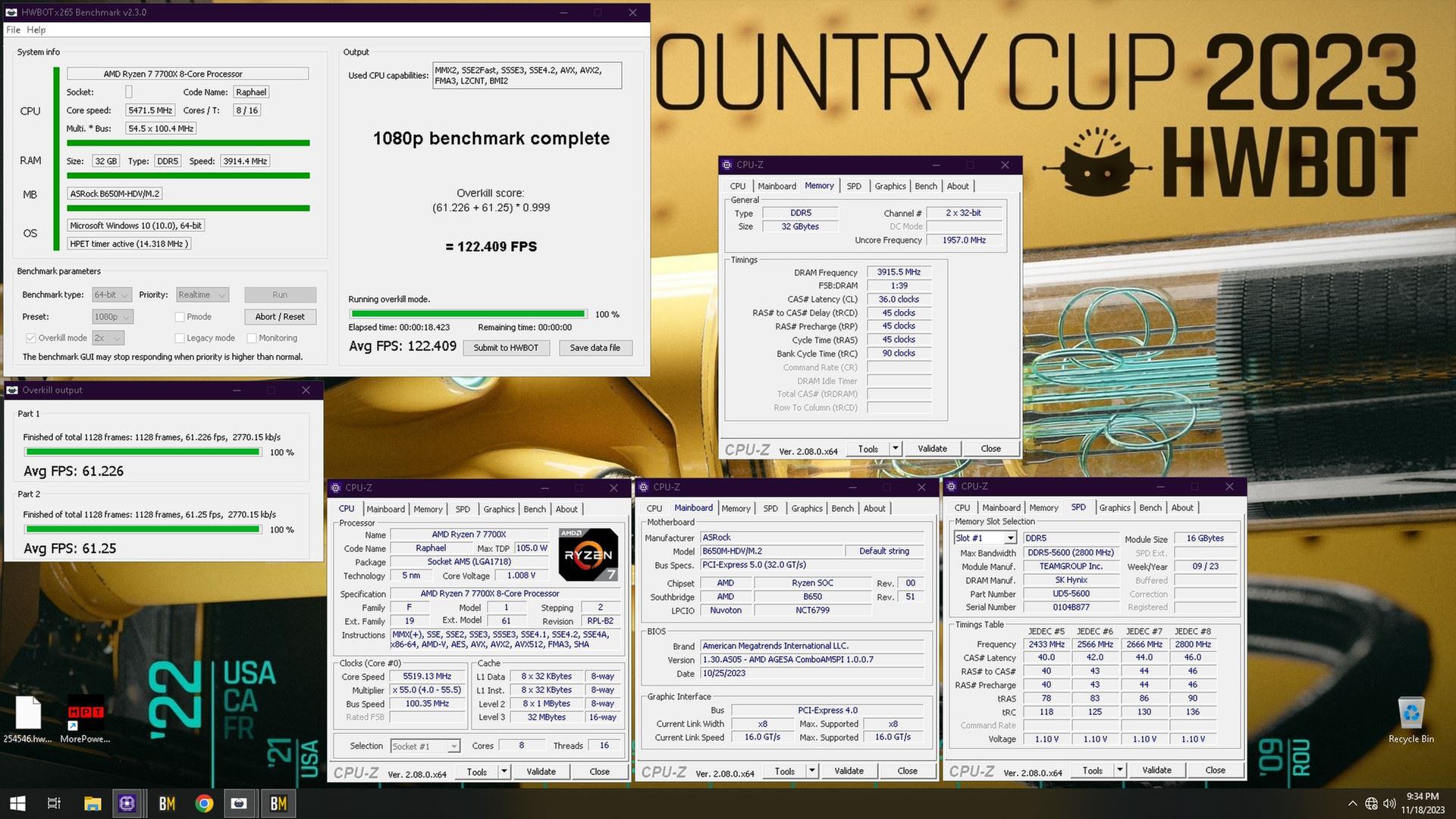1456x819 pixels.
Task: Click Save data file button
Action: [595, 347]
